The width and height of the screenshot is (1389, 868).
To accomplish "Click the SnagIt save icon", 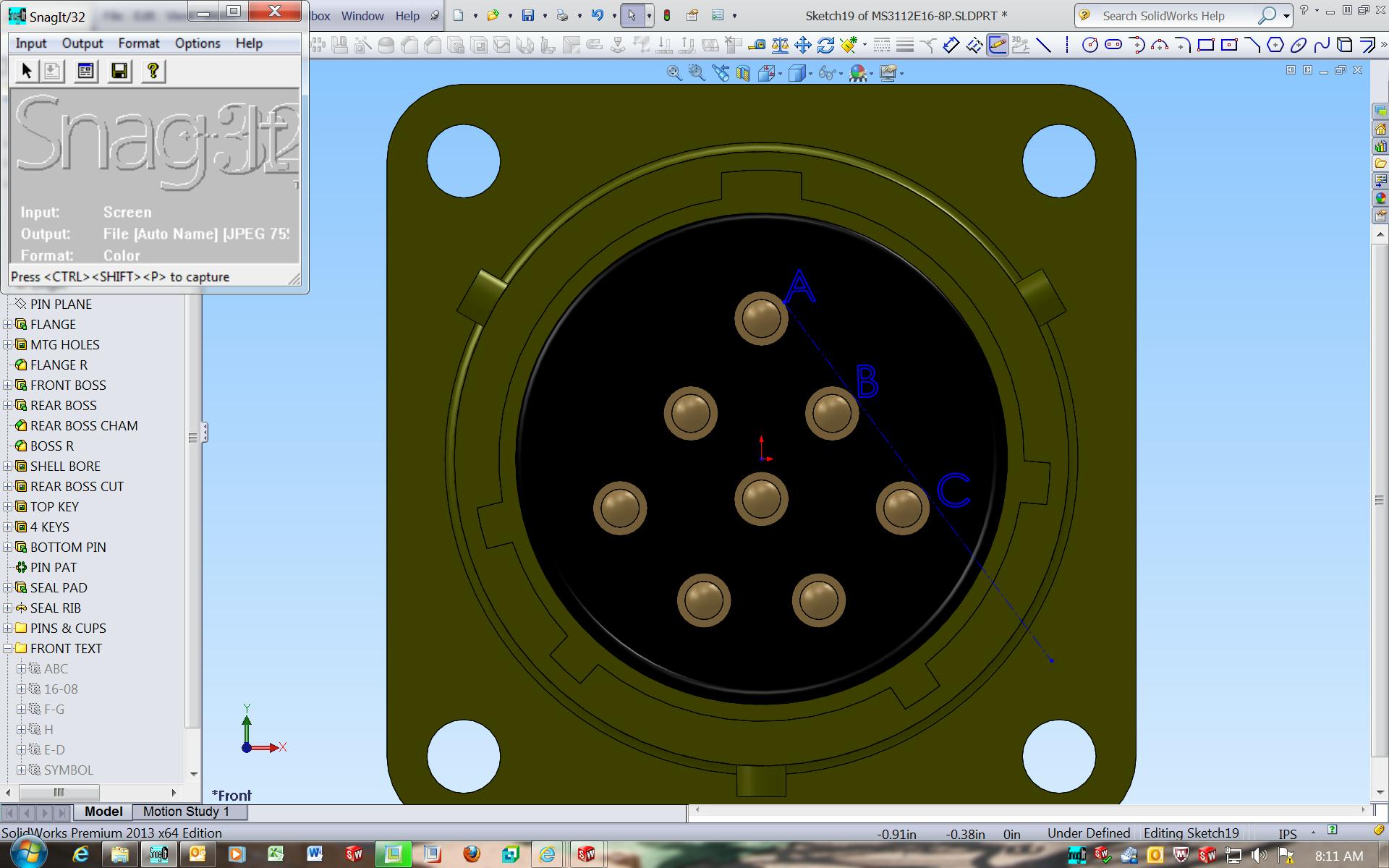I will tap(119, 71).
